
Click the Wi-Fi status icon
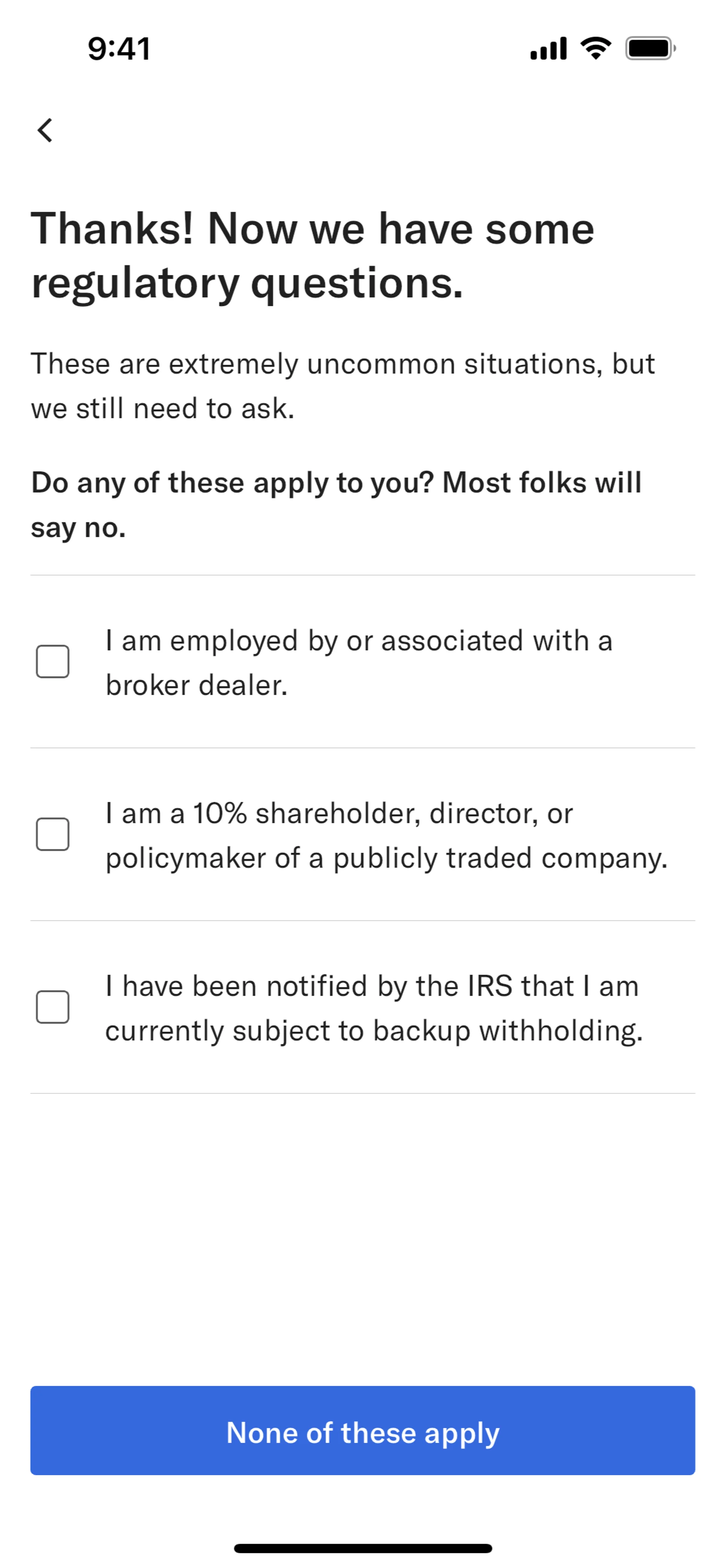click(x=595, y=48)
